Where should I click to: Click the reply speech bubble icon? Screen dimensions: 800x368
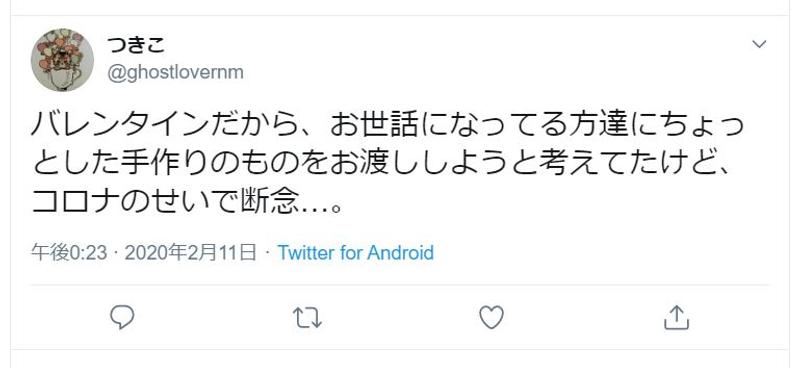pyautogui.click(x=122, y=317)
